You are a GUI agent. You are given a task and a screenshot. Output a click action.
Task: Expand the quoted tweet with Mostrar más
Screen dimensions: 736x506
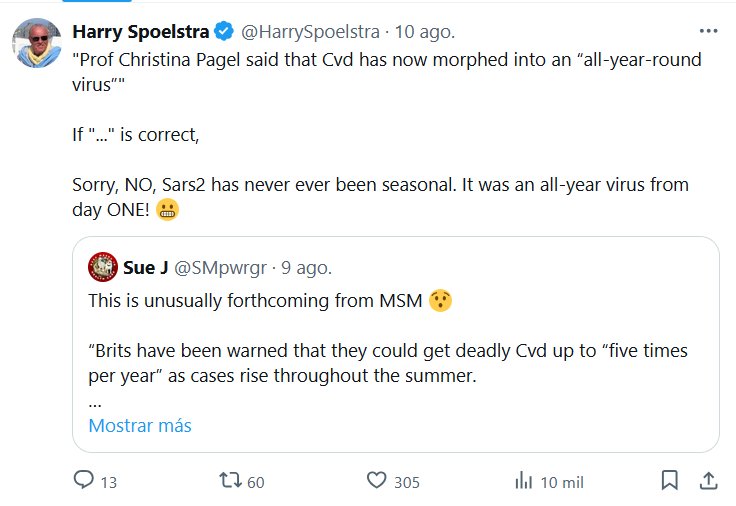click(139, 425)
